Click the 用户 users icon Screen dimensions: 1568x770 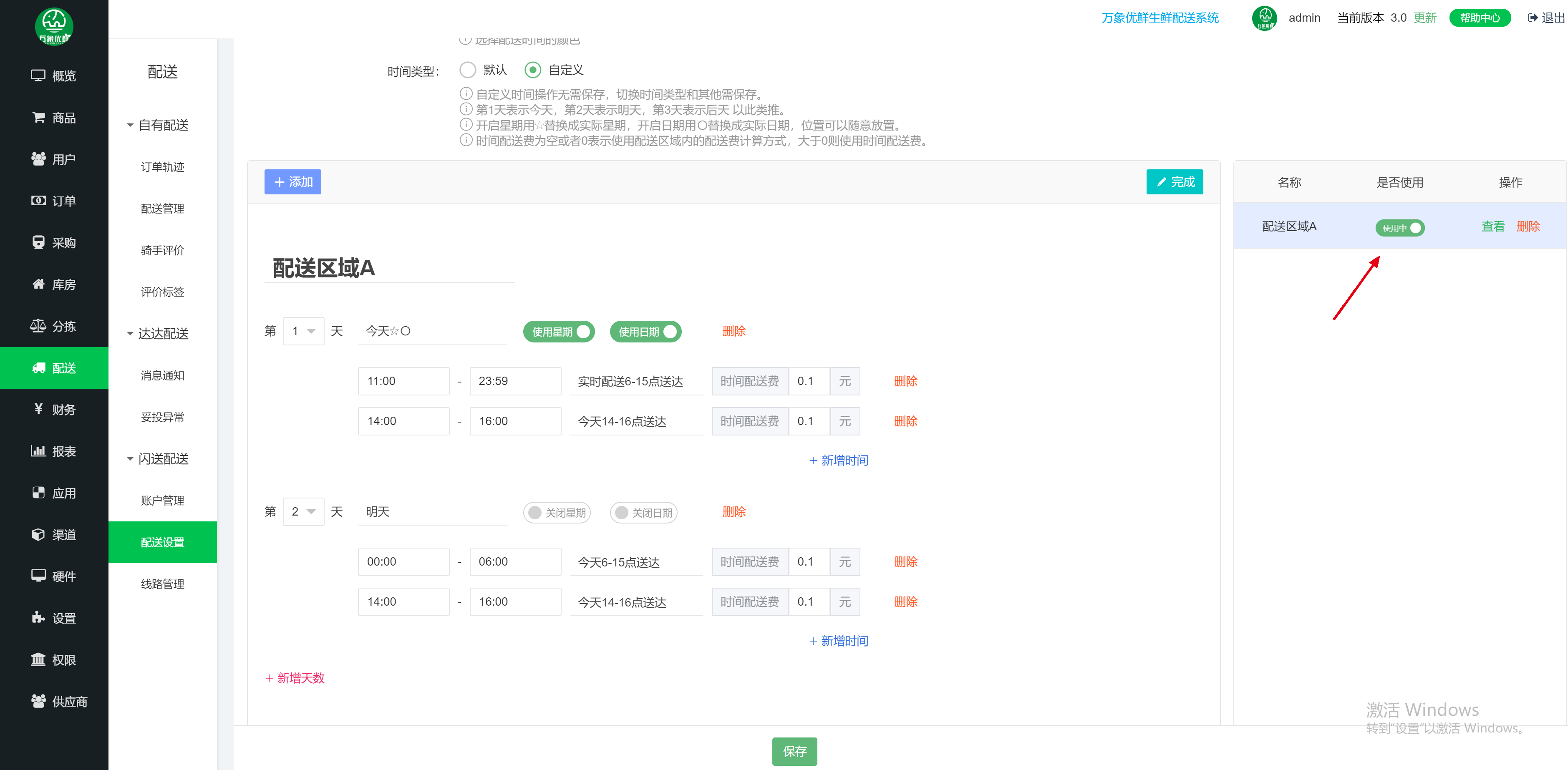click(x=38, y=159)
